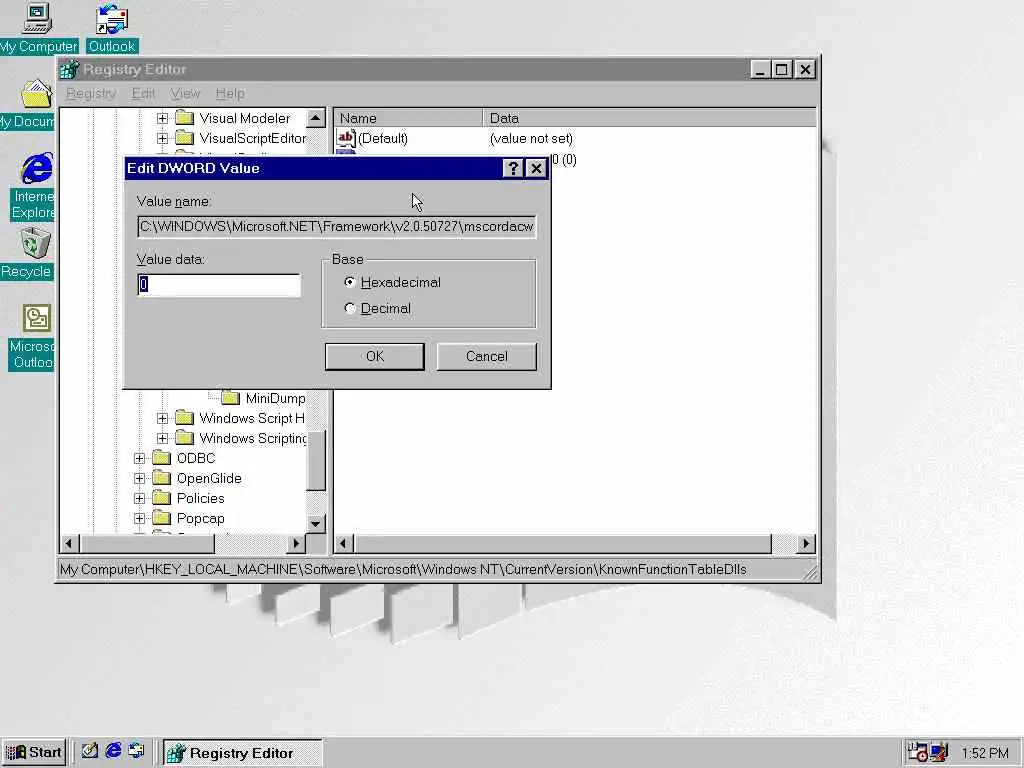Click the 1:52 PM taskbar clock

(x=985, y=753)
